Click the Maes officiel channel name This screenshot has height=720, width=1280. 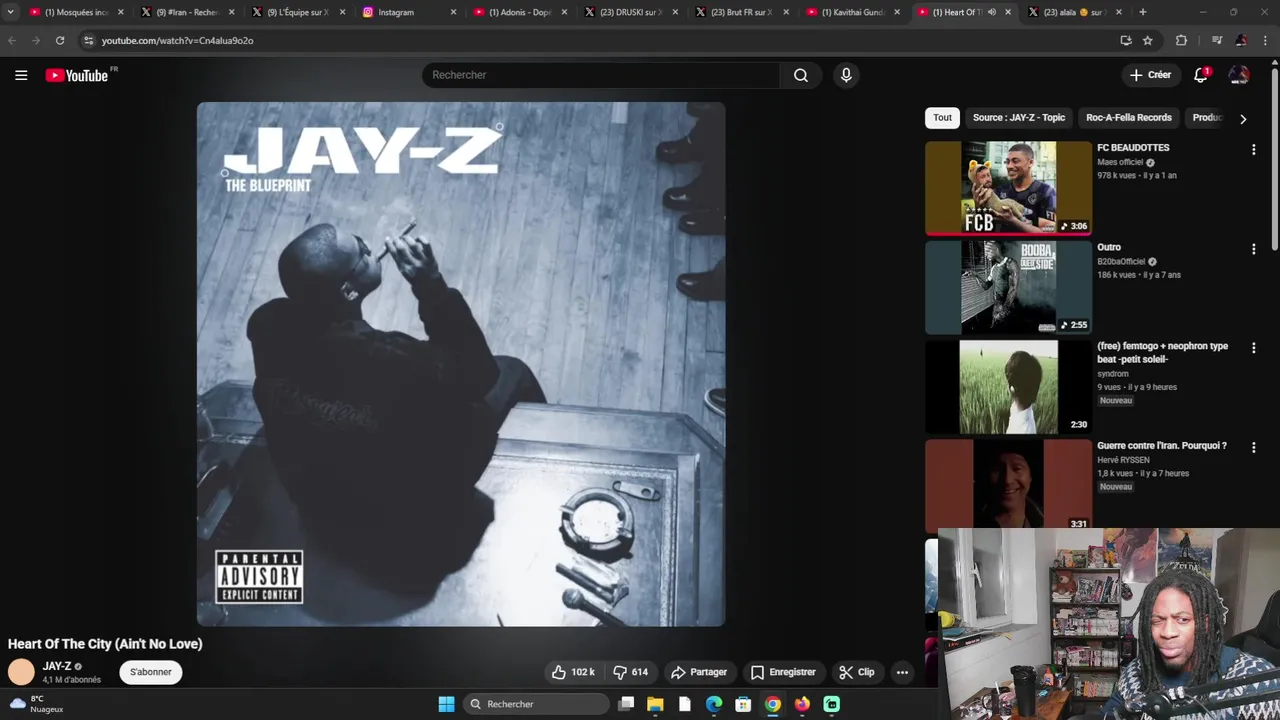point(1120,162)
